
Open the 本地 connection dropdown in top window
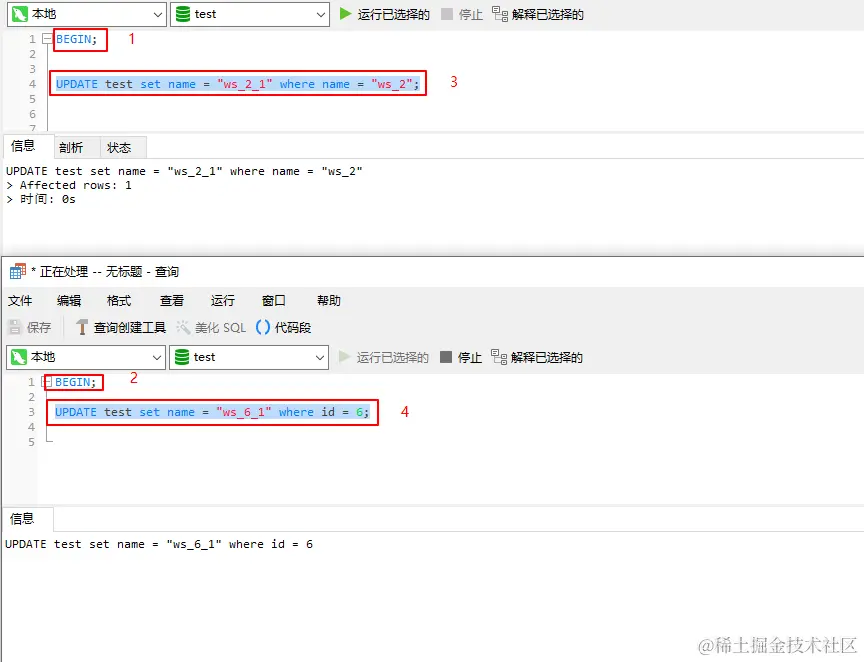coord(87,14)
